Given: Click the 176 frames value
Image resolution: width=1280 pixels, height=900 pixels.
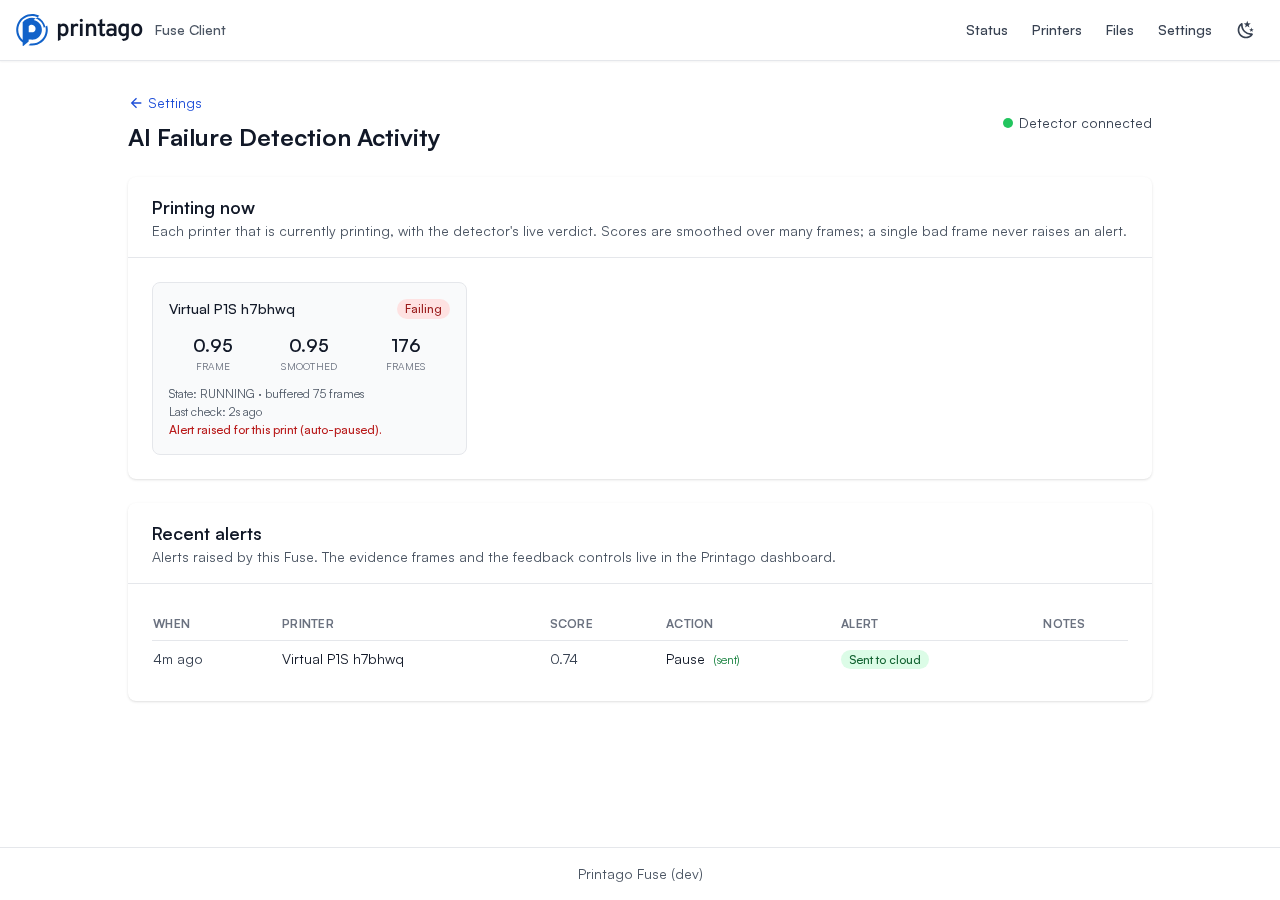Looking at the screenshot, I should (x=406, y=346).
